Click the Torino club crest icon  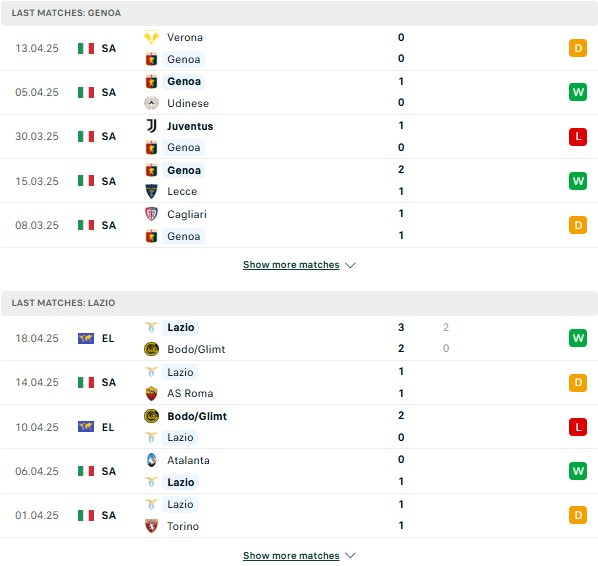click(x=151, y=526)
